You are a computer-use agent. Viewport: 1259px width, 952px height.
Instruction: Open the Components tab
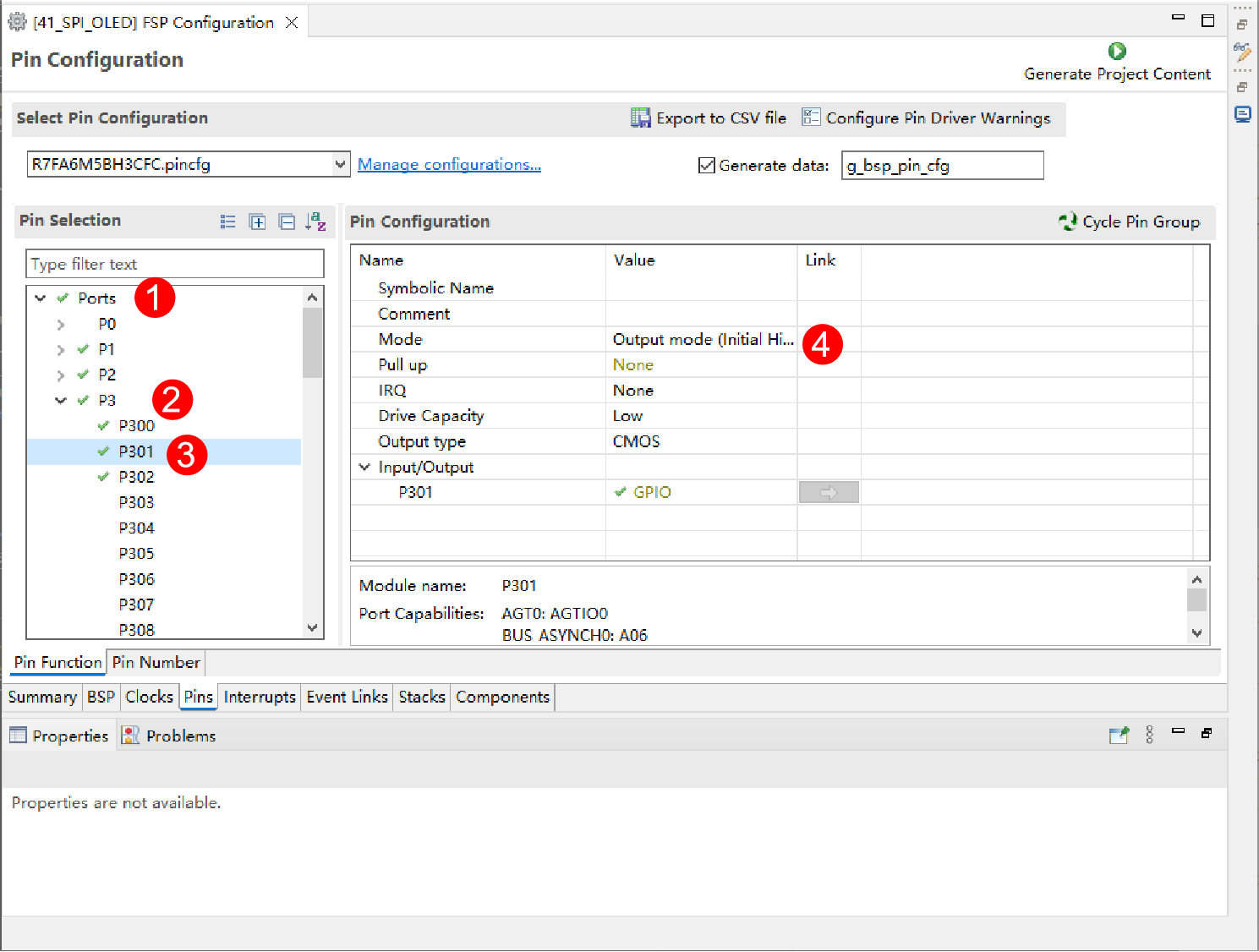pos(503,697)
